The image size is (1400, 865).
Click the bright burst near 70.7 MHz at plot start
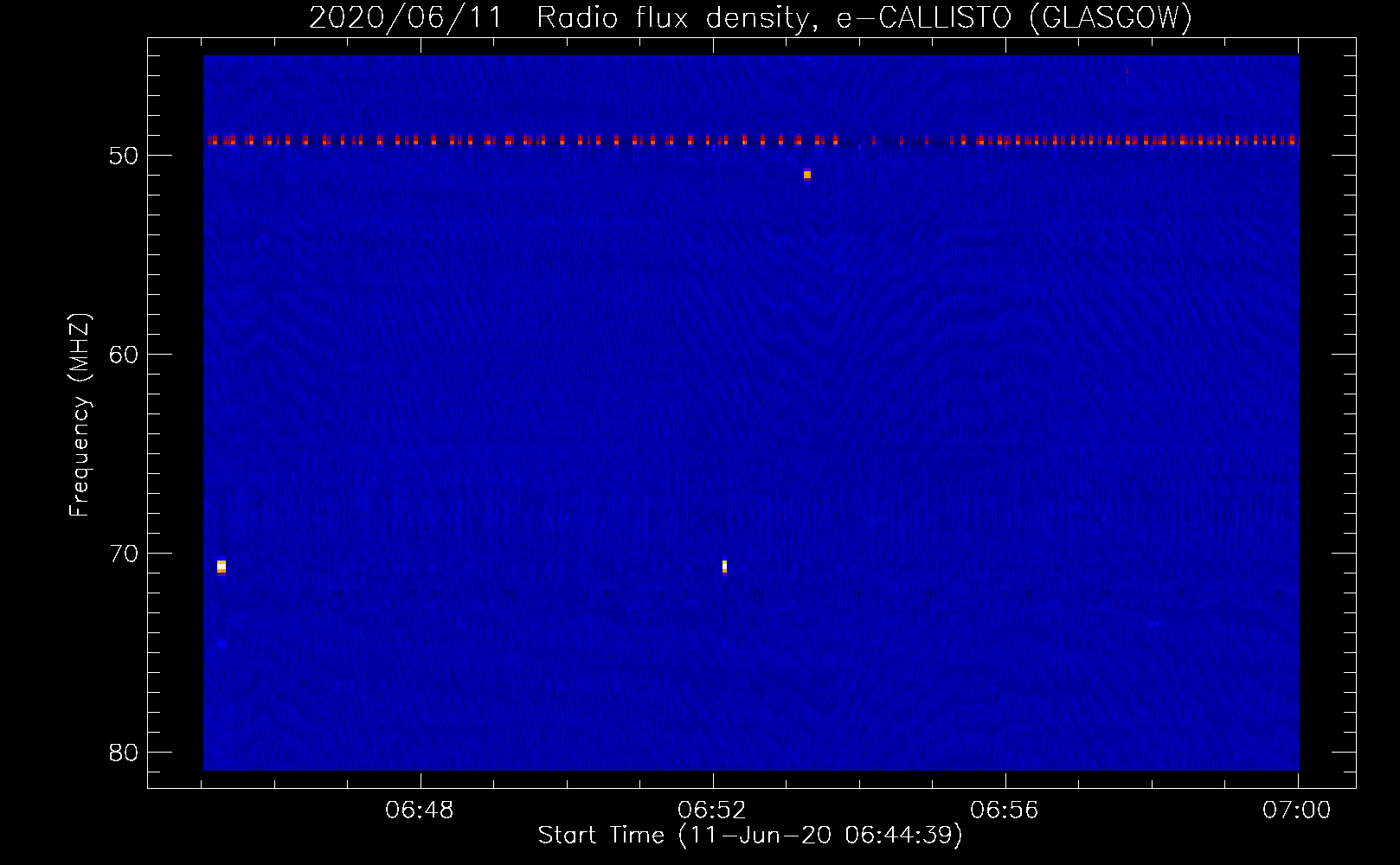(x=222, y=567)
